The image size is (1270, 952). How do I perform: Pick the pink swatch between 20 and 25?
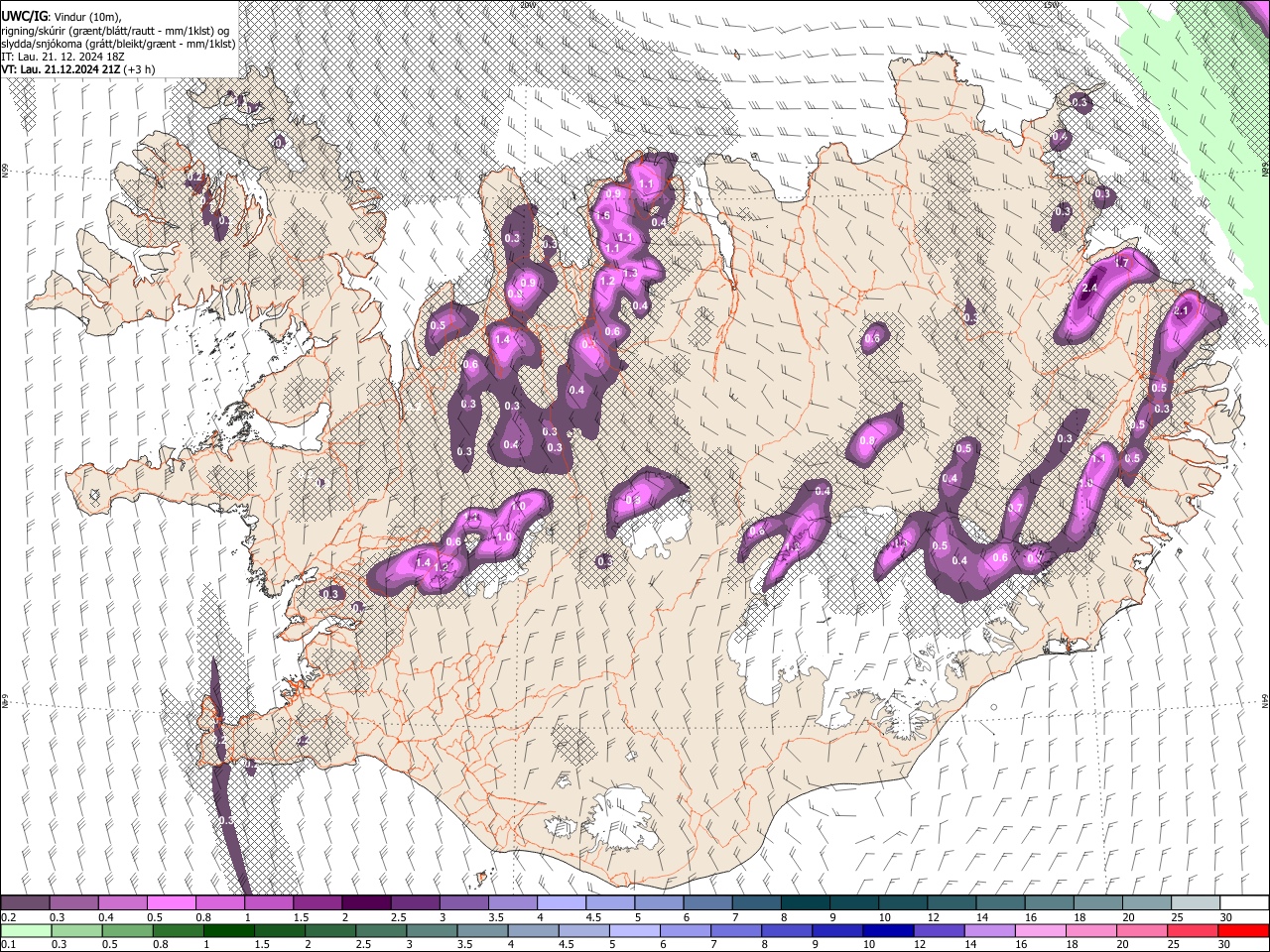(x=1142, y=930)
